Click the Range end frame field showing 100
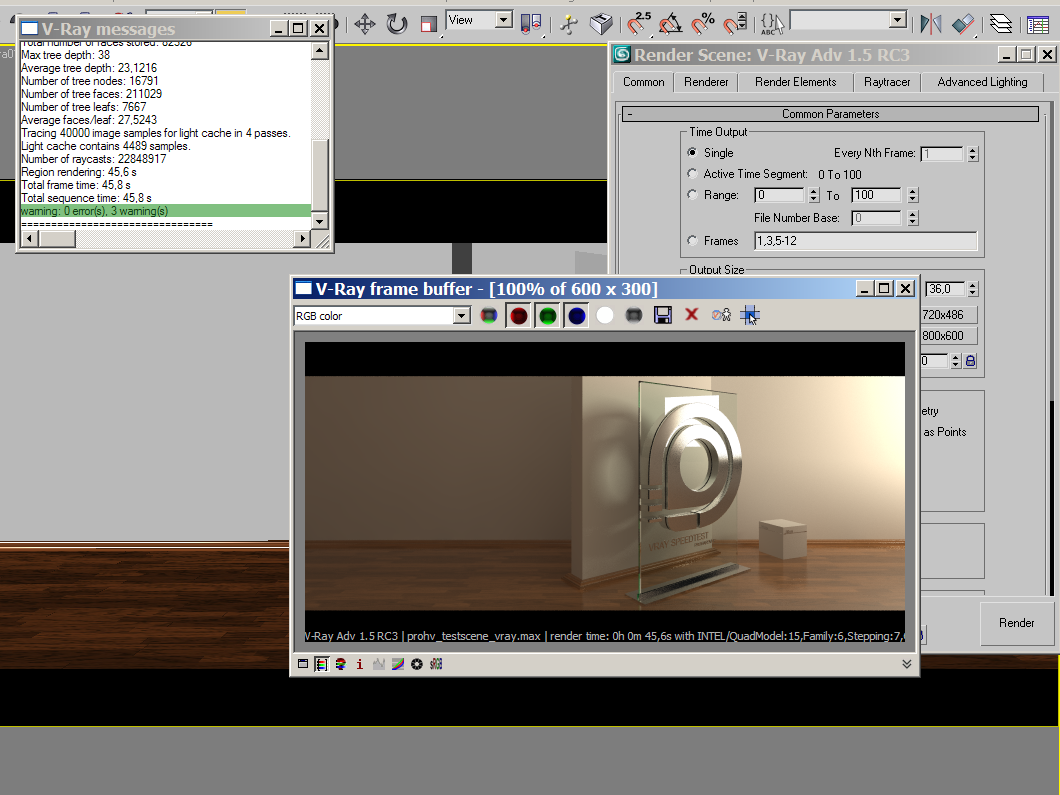The height and width of the screenshot is (795, 1060). click(876, 195)
